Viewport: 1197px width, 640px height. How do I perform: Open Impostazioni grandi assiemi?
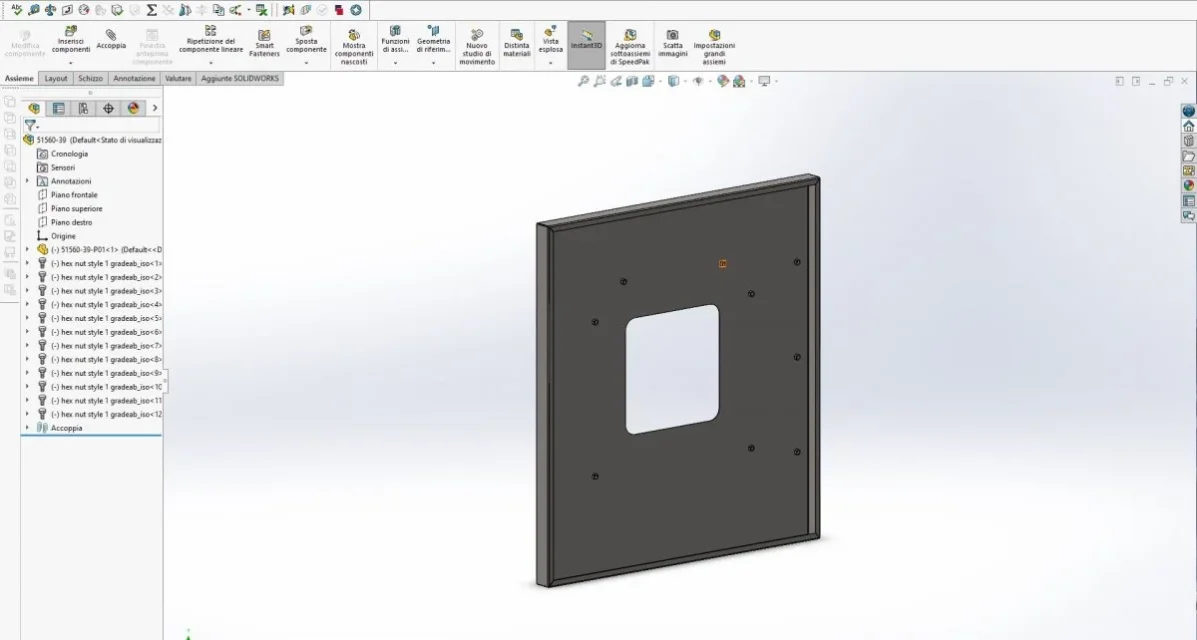[714, 47]
